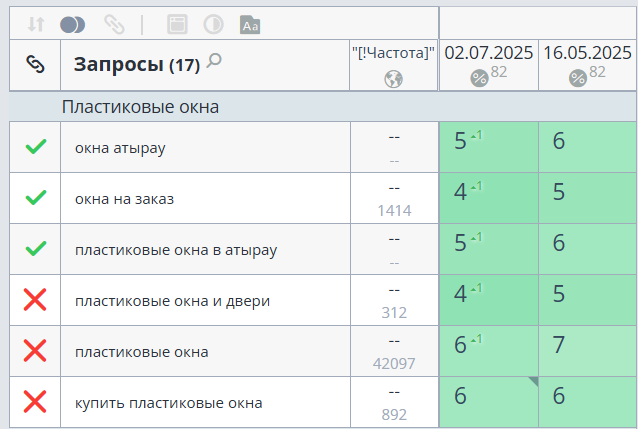Click the chain link column header icon
This screenshot has height=429, width=638.
pyautogui.click(x=35, y=64)
